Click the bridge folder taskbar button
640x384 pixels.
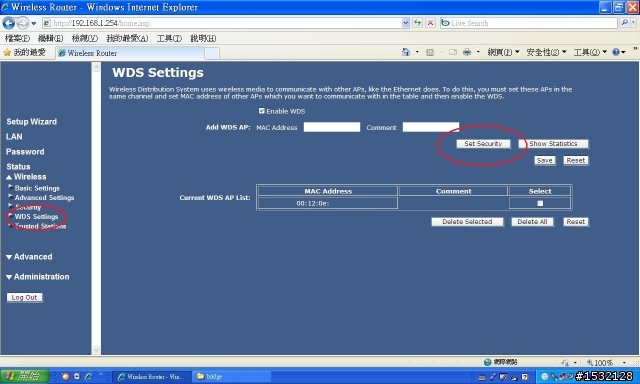232,377
